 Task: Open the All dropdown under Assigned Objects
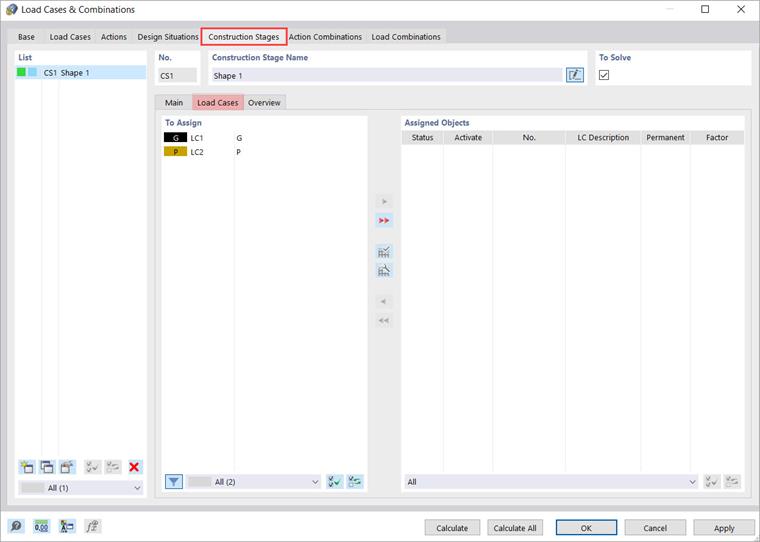(x=551, y=481)
